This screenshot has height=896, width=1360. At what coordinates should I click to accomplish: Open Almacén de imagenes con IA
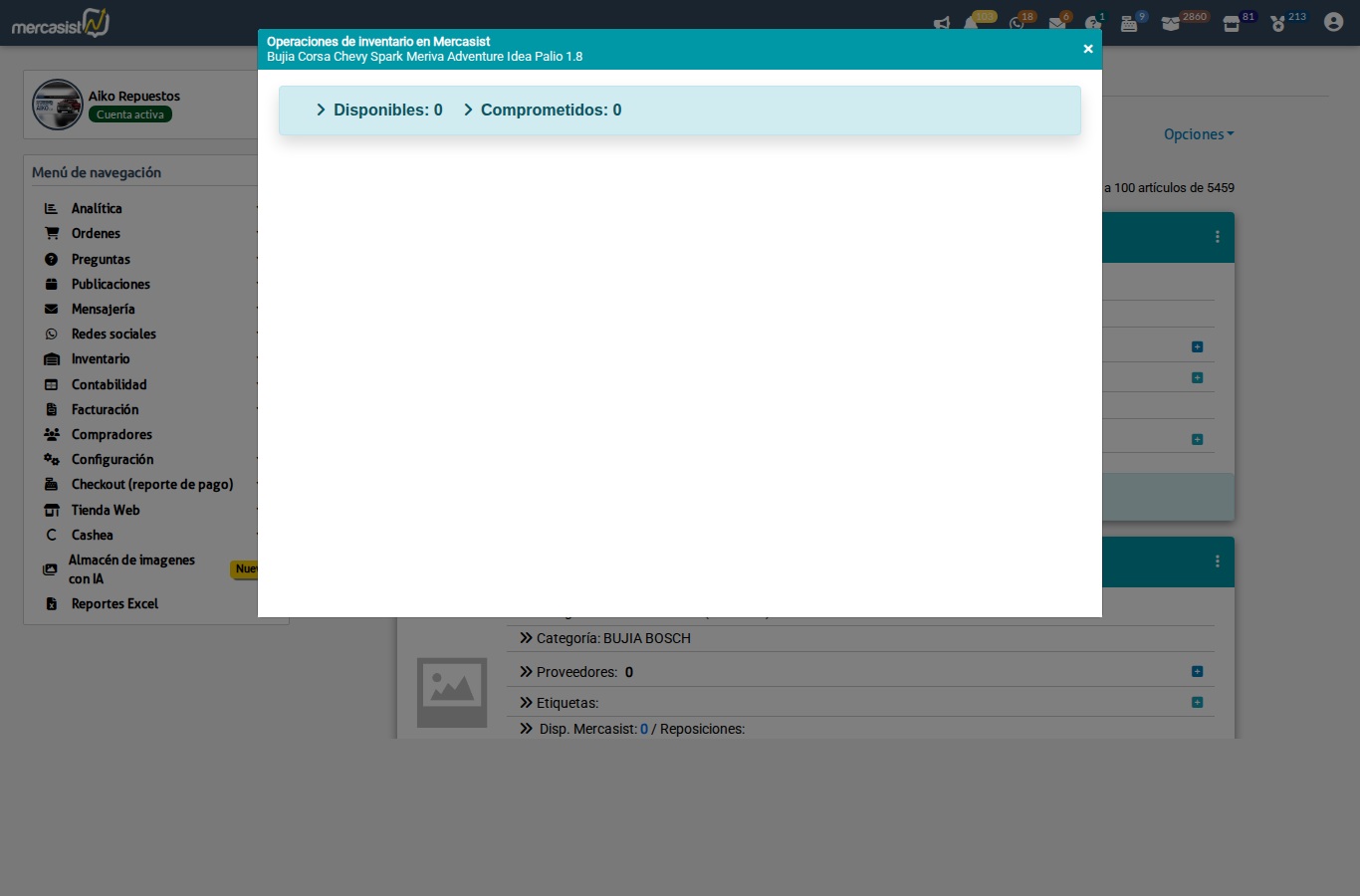click(131, 569)
